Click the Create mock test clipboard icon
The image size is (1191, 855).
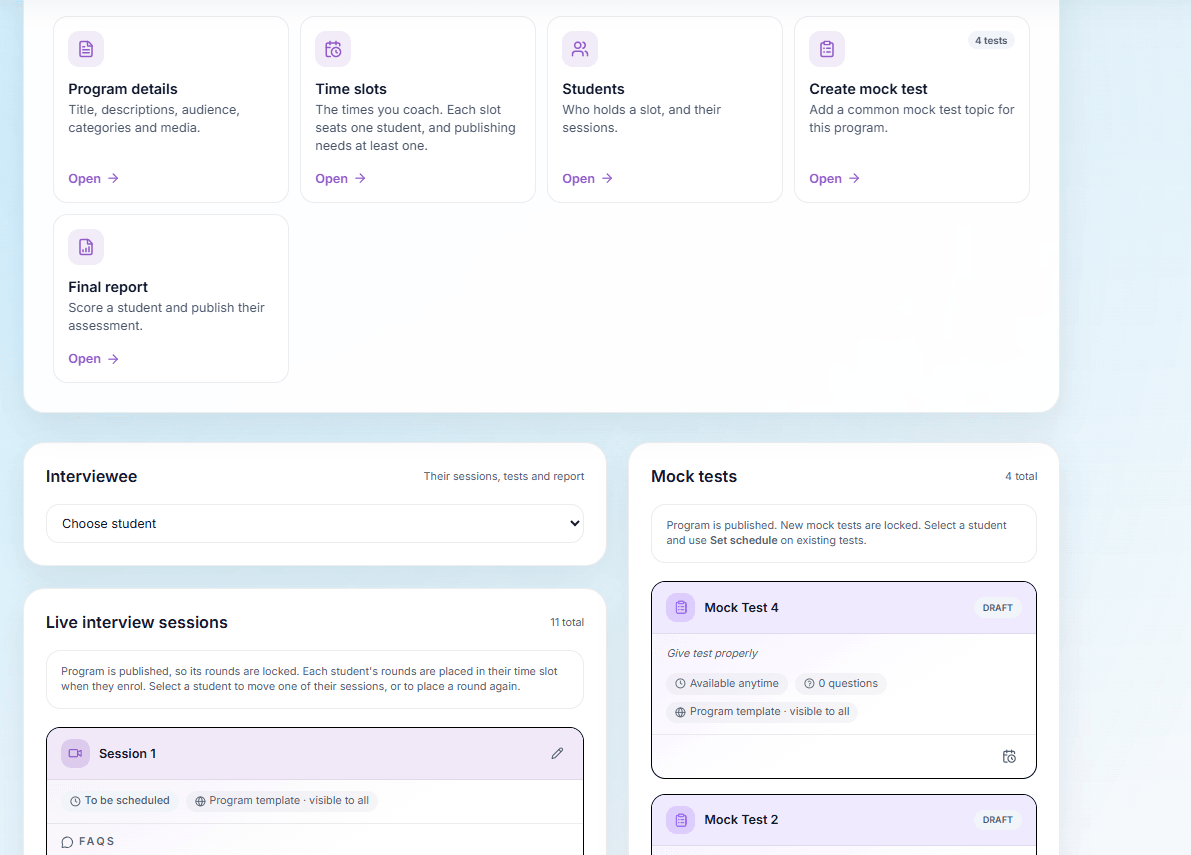tap(826, 49)
